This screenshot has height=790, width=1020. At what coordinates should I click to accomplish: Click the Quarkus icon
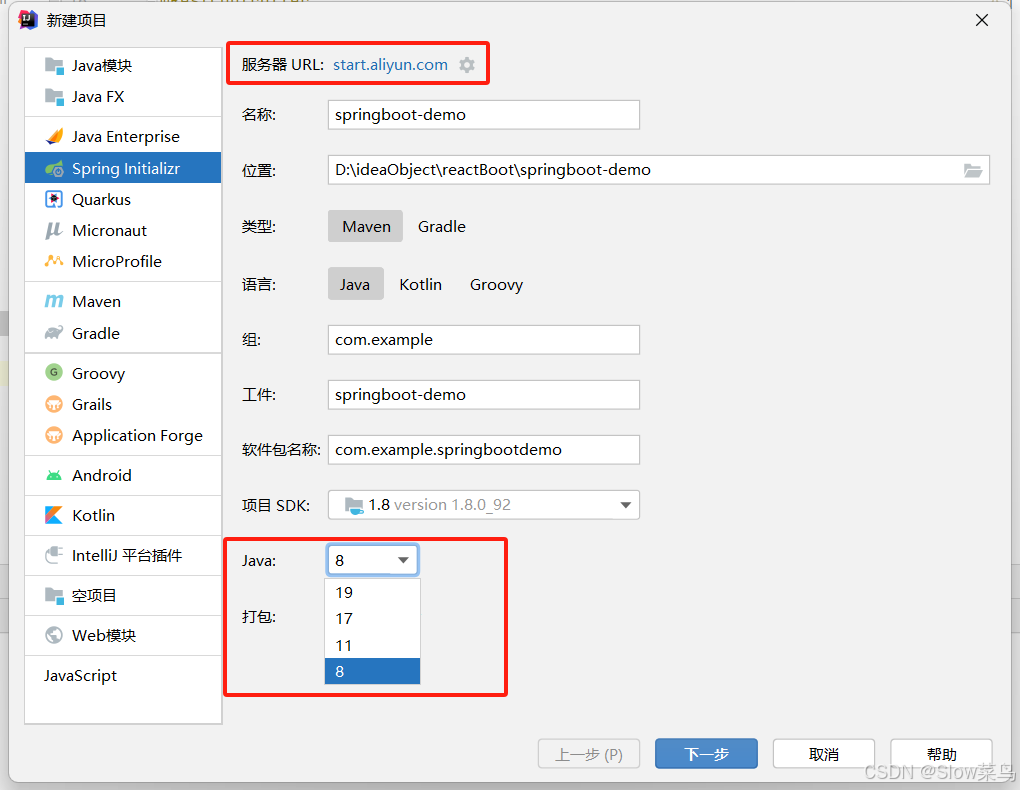(x=54, y=199)
